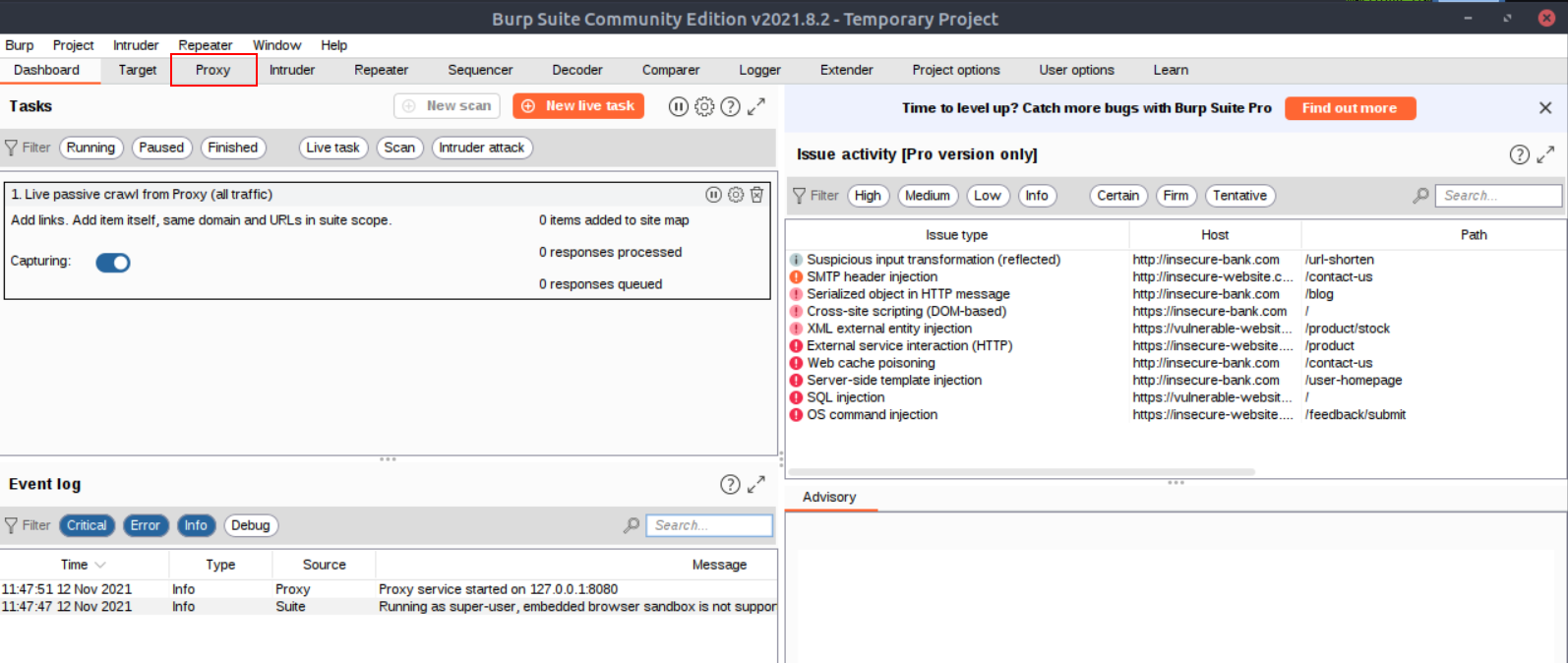This screenshot has height=663, width=1568.
Task: Toggle the Medium severity filter
Action: 928,196
